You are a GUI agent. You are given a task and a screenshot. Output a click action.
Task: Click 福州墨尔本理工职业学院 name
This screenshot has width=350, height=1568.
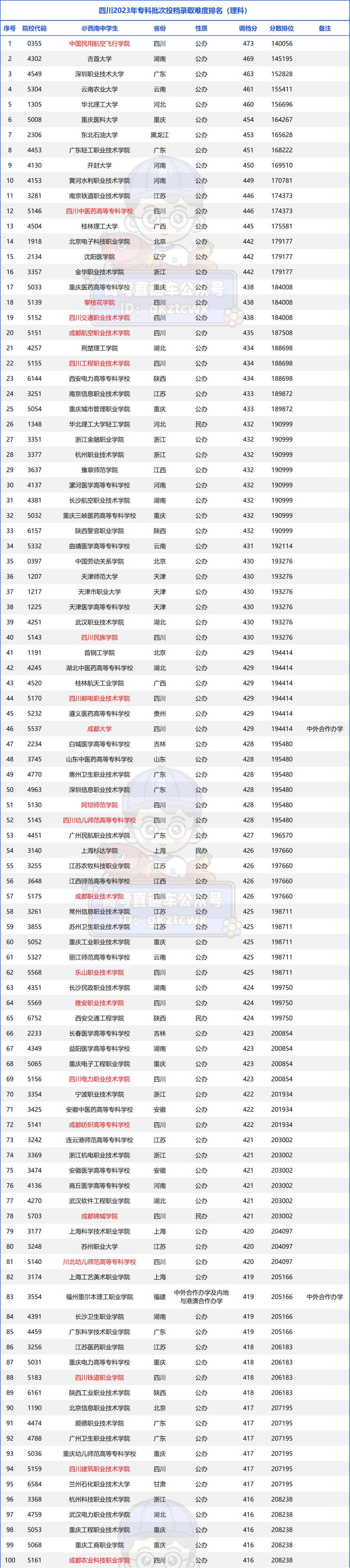99,1297
